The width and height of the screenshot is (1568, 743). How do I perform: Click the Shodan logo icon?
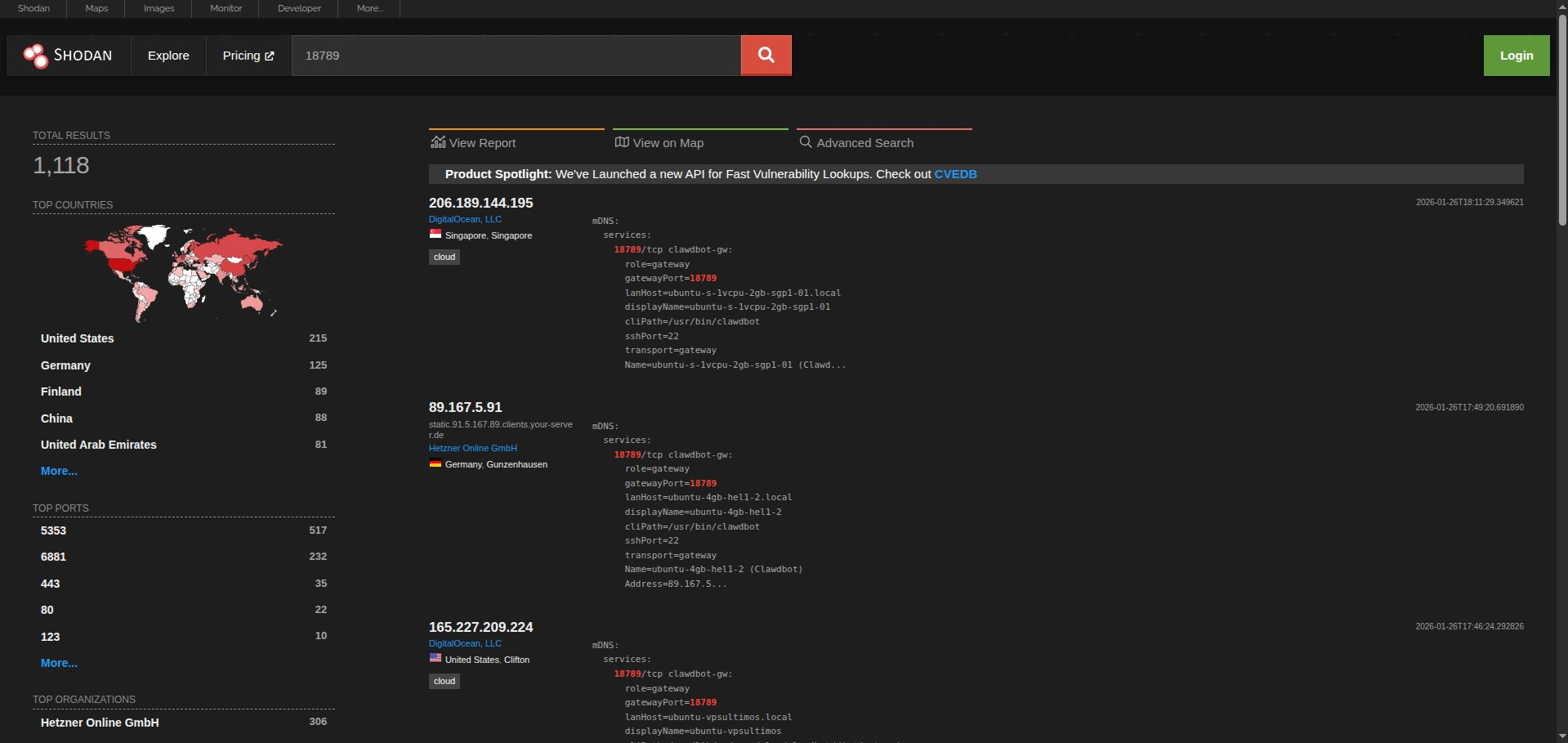coord(36,56)
